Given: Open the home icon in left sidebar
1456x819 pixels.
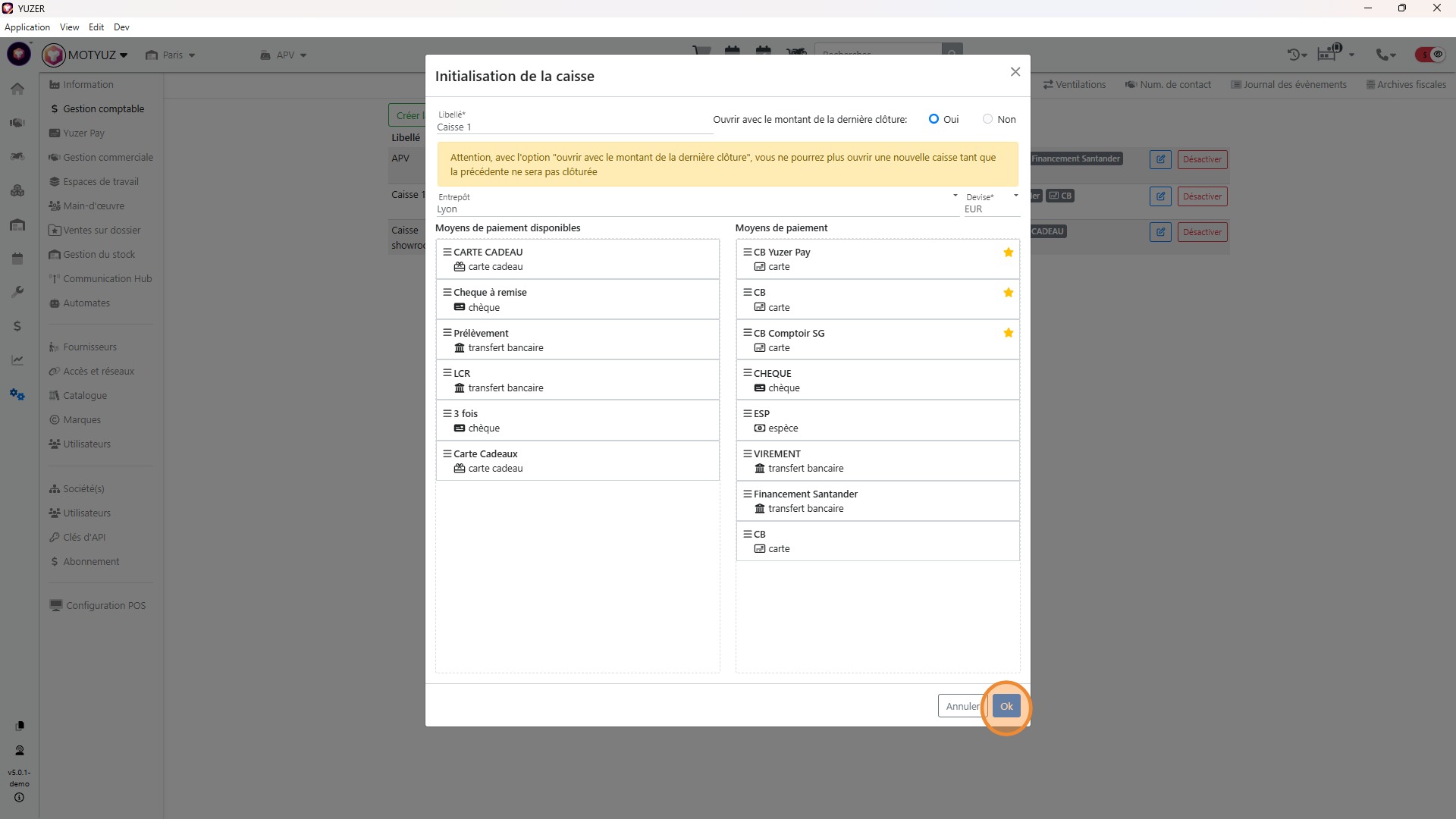Looking at the screenshot, I should point(17,89).
